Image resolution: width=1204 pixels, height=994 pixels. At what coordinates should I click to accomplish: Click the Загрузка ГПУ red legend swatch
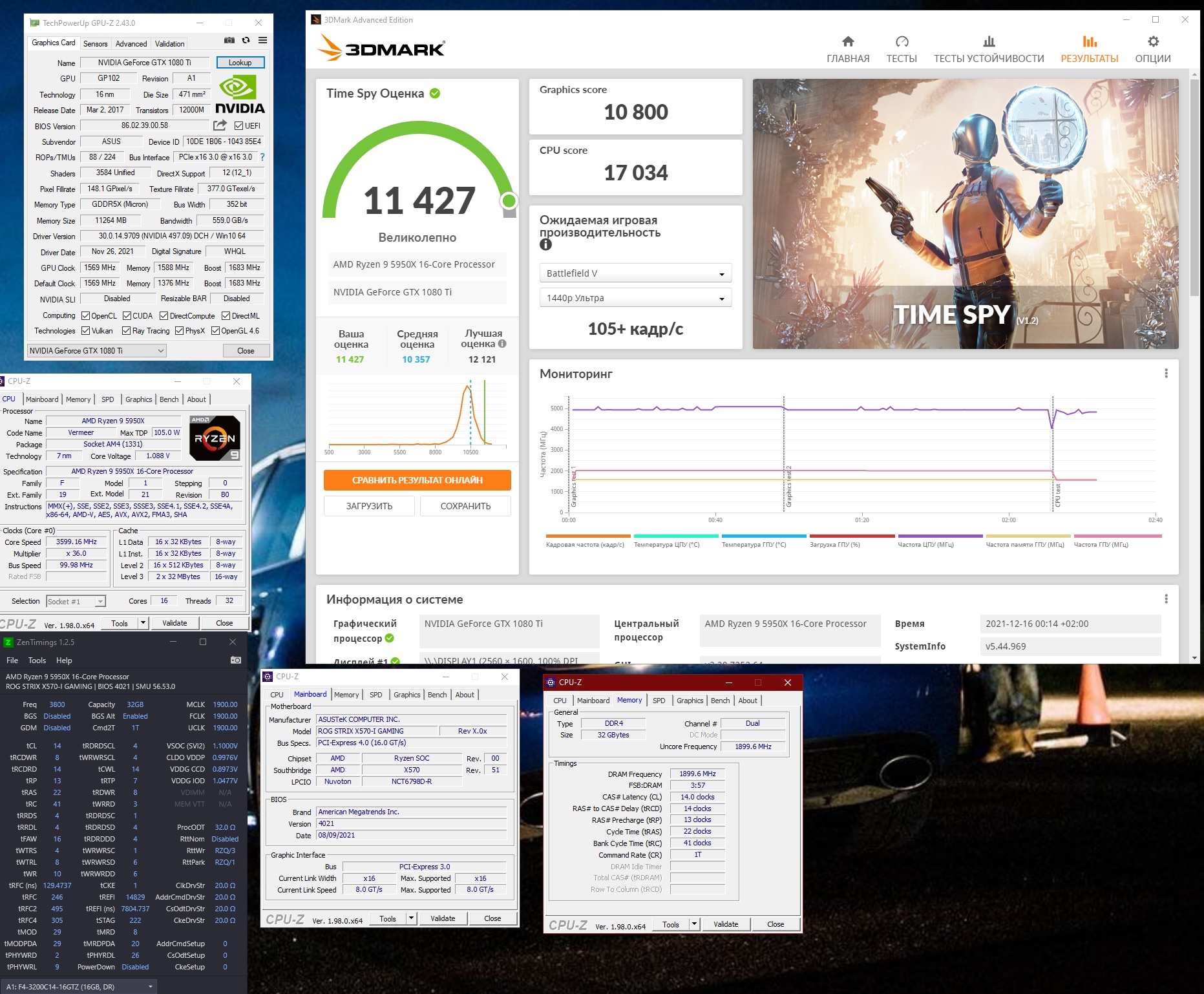coord(852,536)
